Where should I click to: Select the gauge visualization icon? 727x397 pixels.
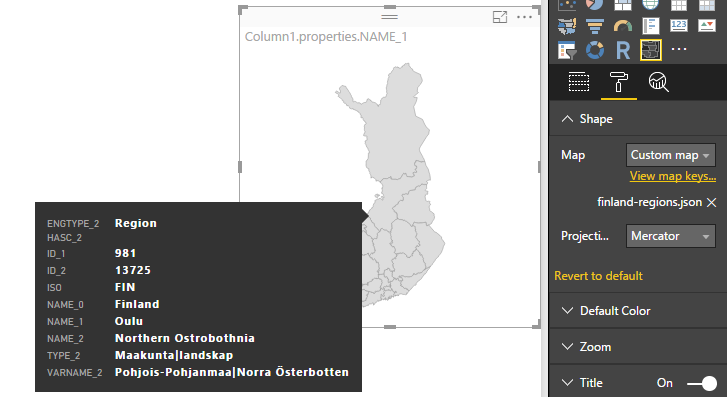click(623, 26)
